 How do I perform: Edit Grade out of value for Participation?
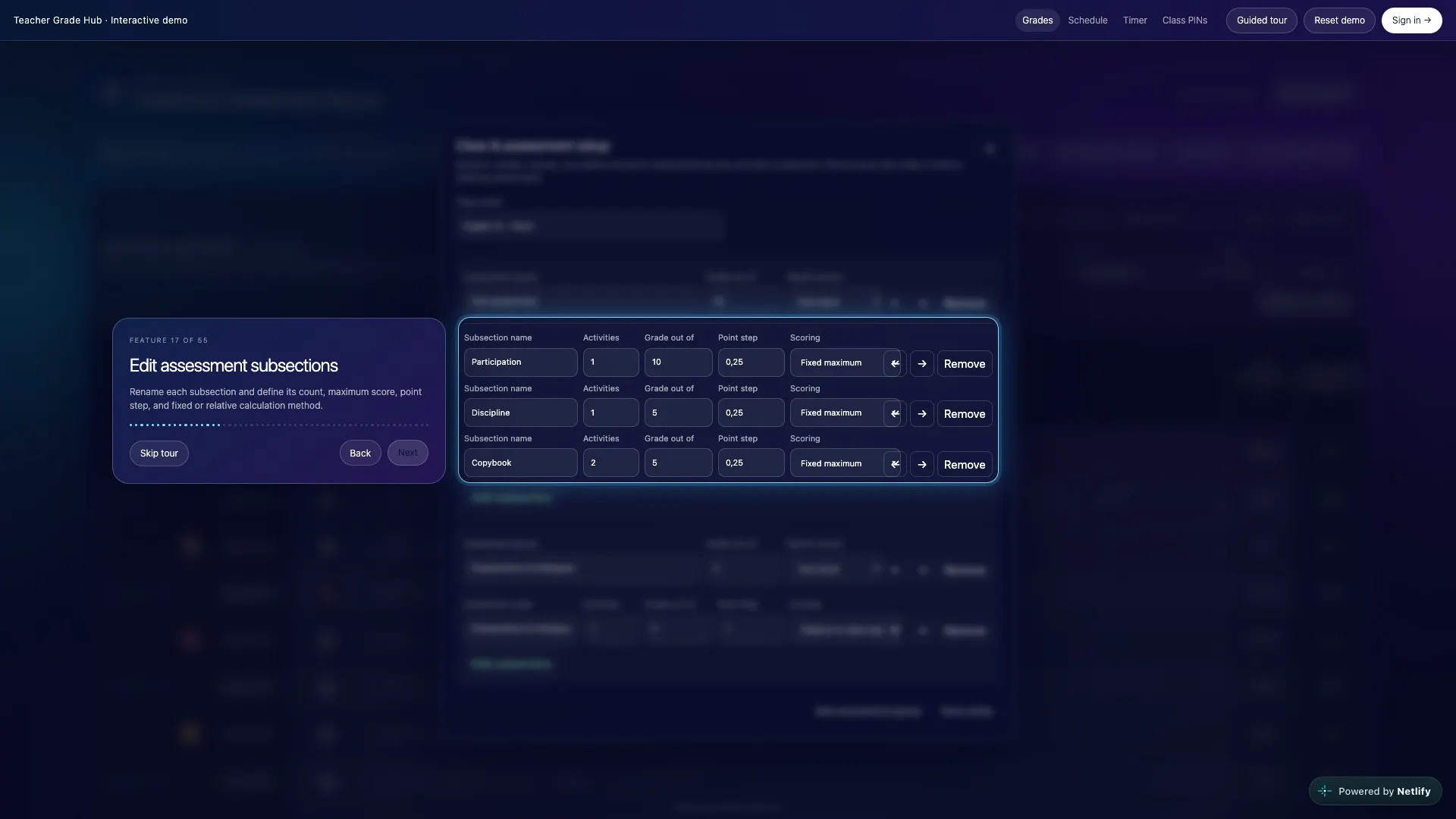[679, 362]
